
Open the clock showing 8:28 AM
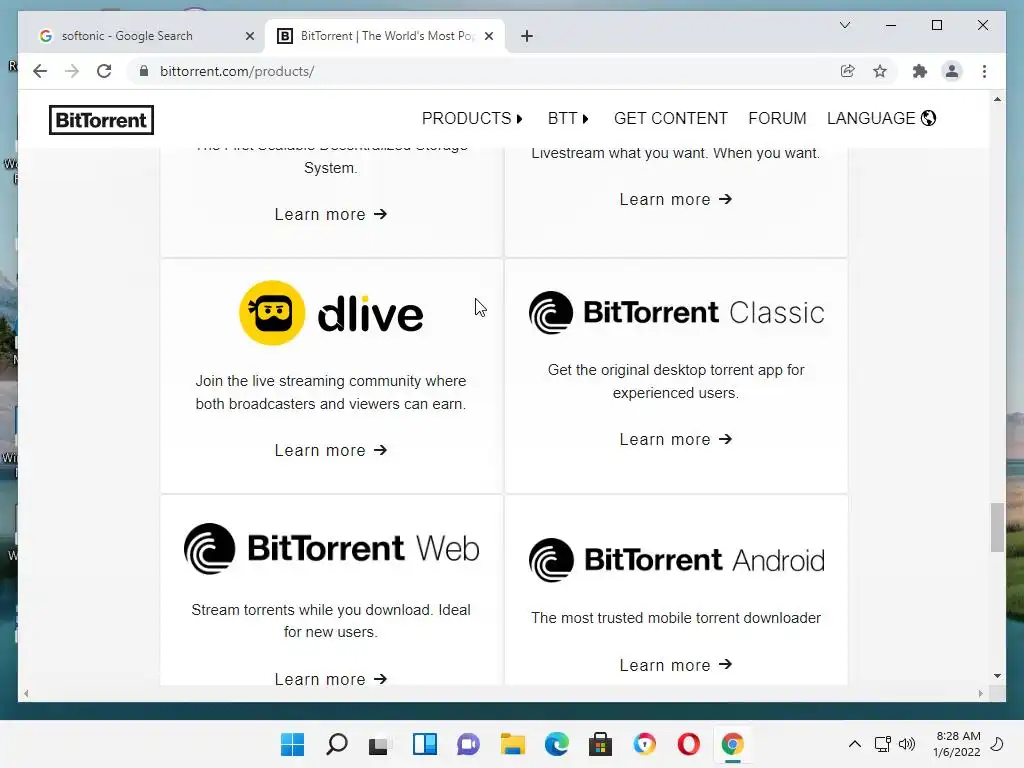(957, 744)
